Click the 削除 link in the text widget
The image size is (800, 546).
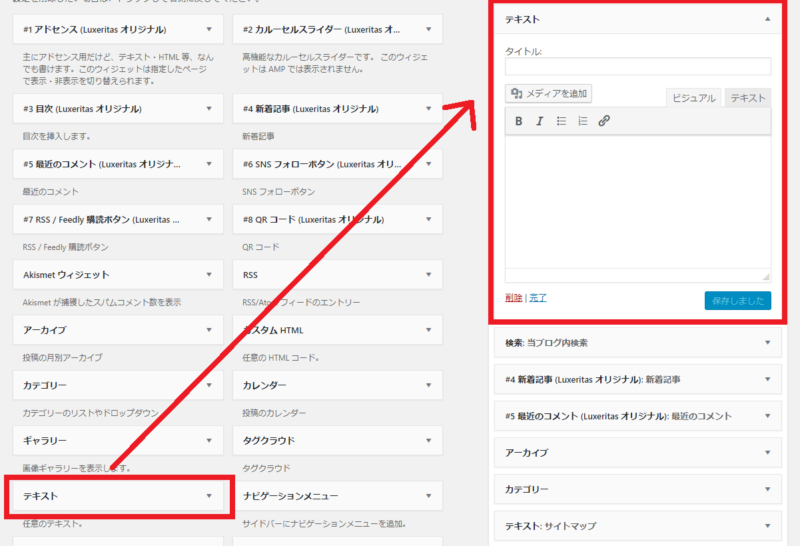pyautogui.click(x=513, y=298)
